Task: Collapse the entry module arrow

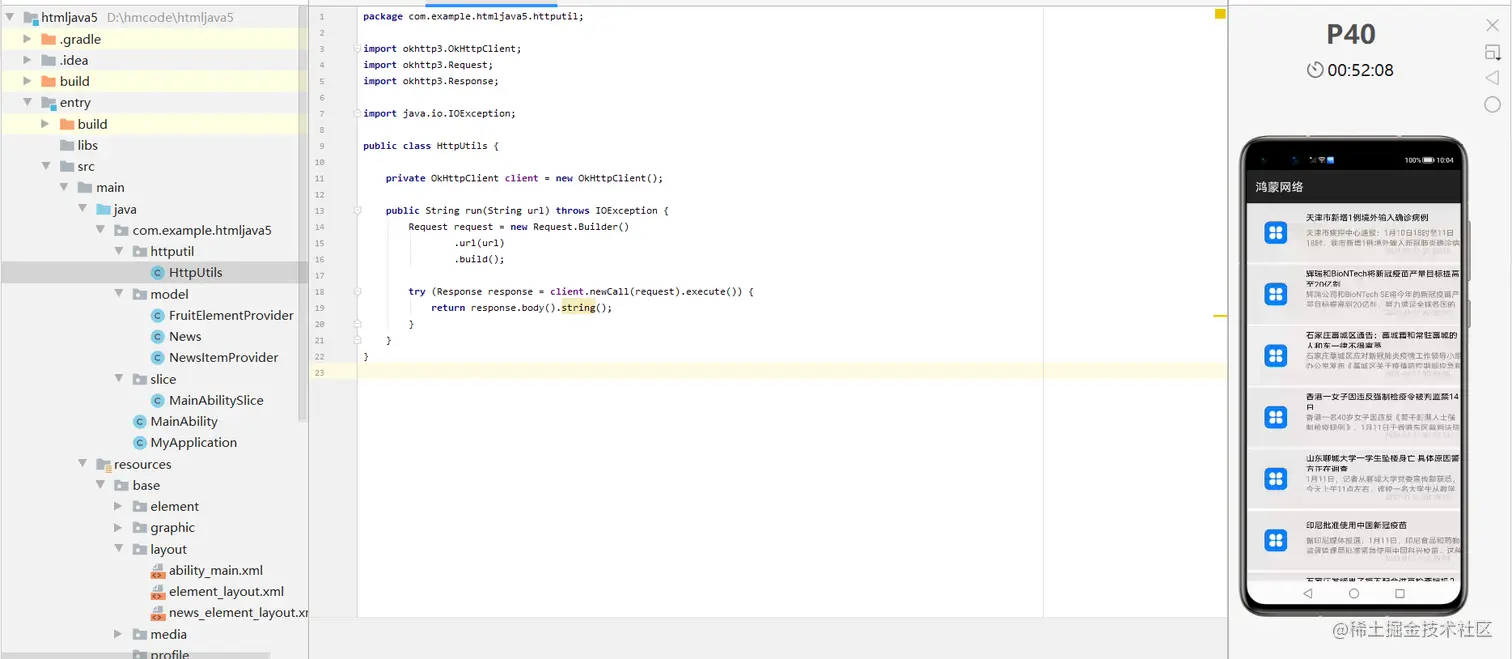Action: (x=27, y=102)
